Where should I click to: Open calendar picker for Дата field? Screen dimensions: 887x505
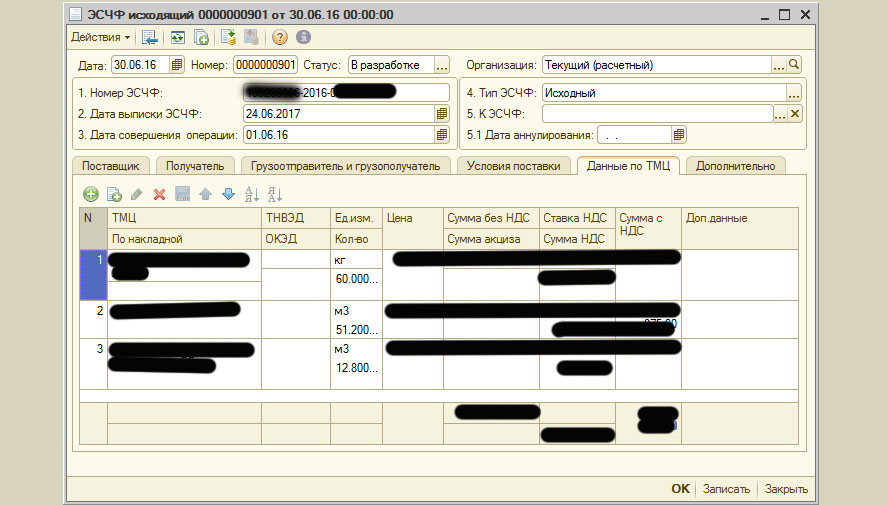(177, 65)
